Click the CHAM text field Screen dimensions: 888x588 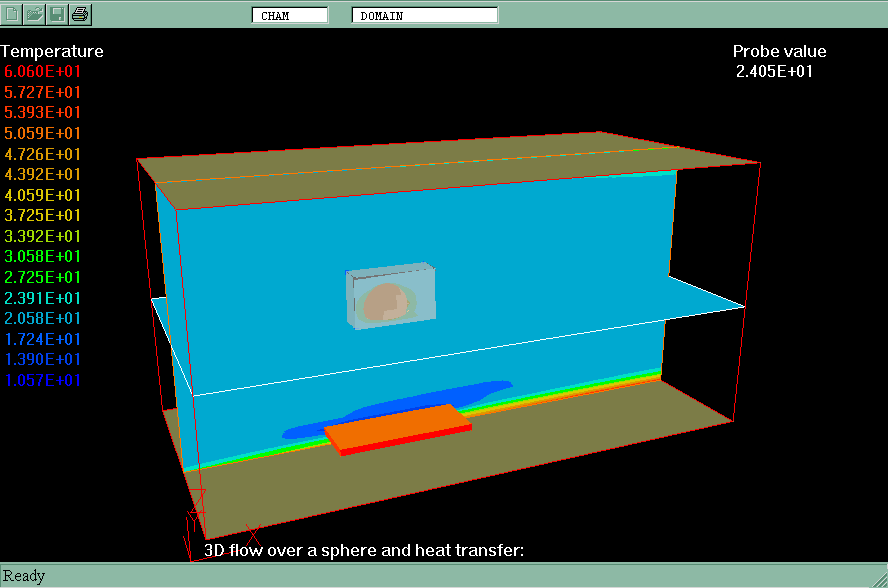tap(289, 15)
